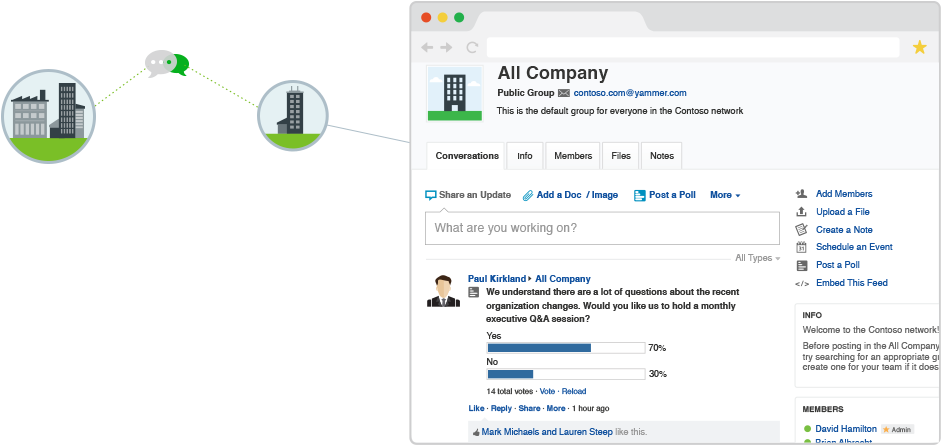Image resolution: width=941 pixels, height=445 pixels.
Task: Click the Reload link under the poll
Action: point(574,391)
